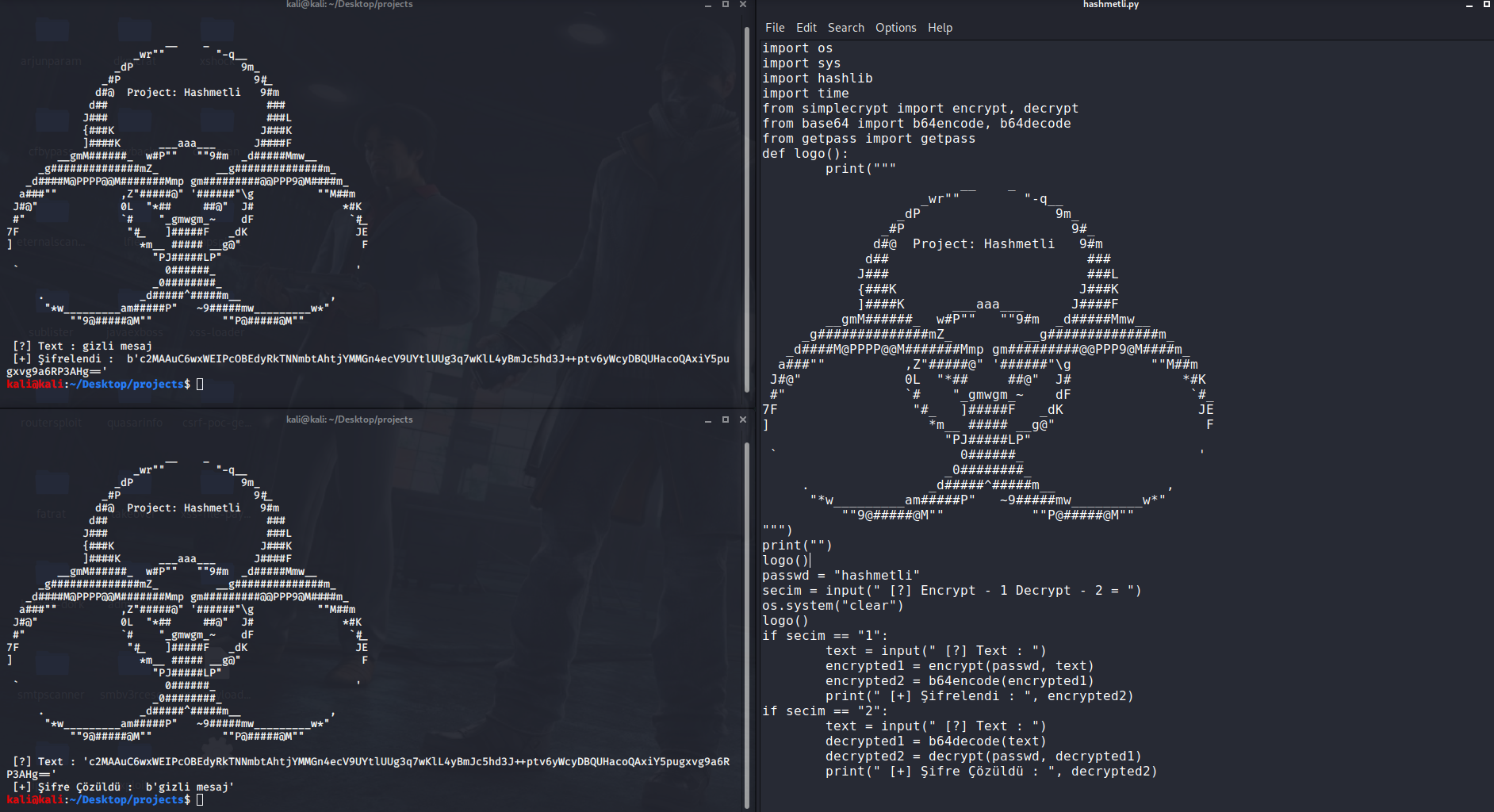Click 'encrypted2 = b64encode(encrypted1)' line
Screen dimensions: 1494x812
(960, 681)
